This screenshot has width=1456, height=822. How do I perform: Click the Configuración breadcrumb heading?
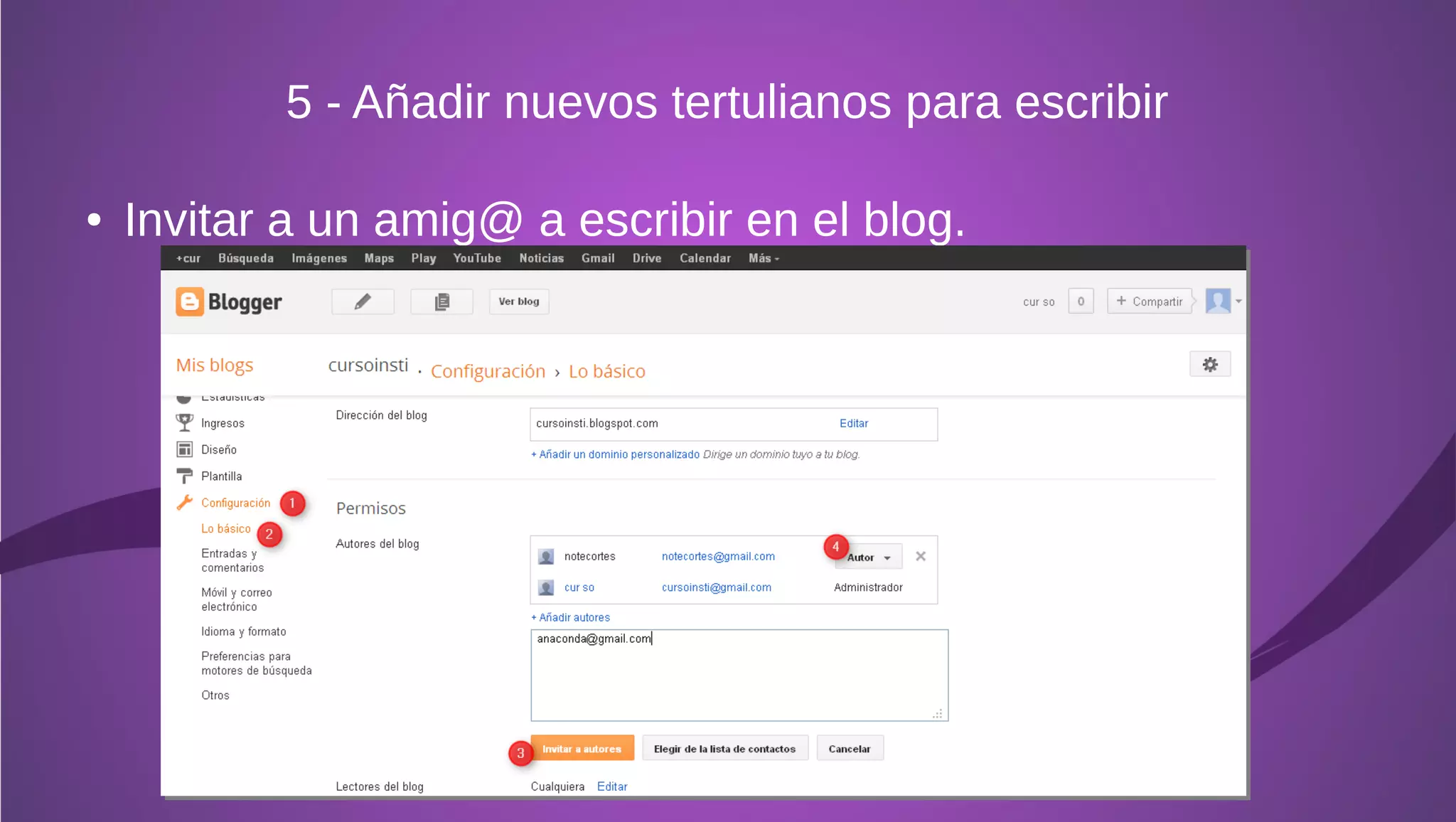click(488, 371)
